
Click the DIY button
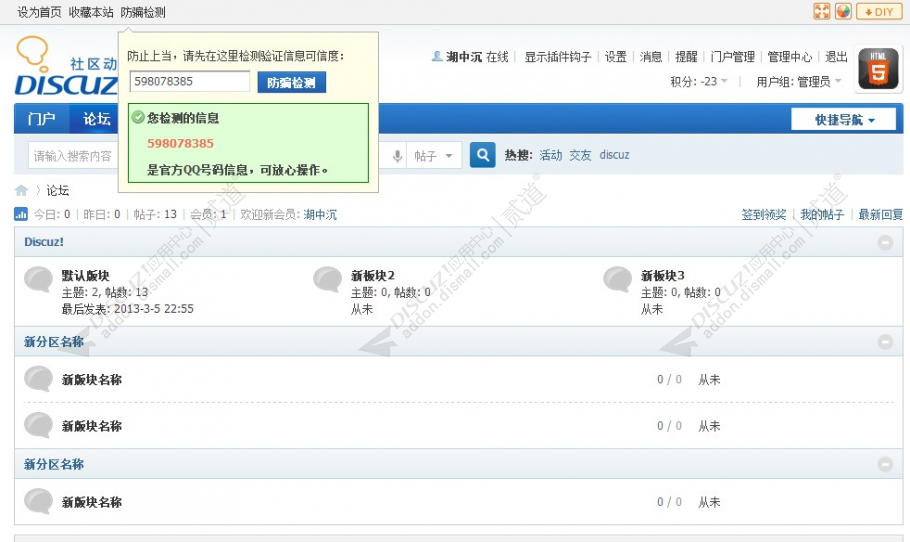pos(879,12)
